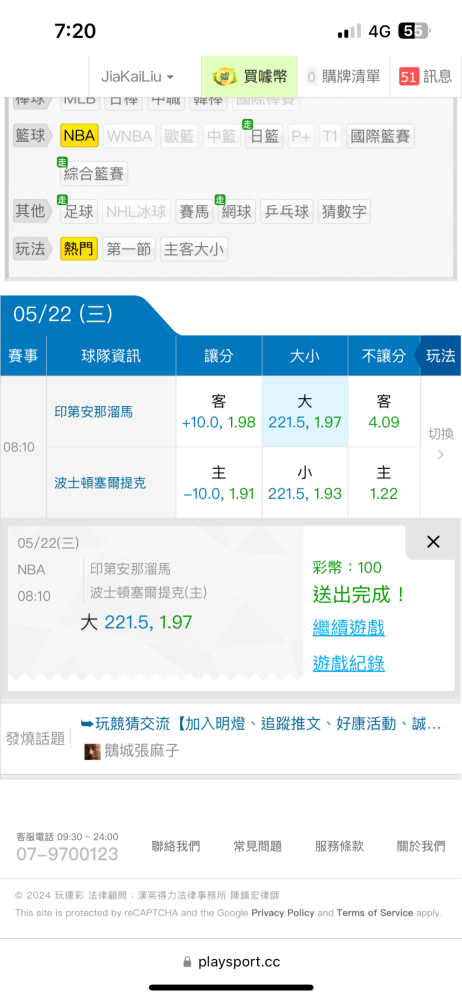Pick home spread -10.0, 1.91
462x1000 pixels.
click(x=219, y=483)
